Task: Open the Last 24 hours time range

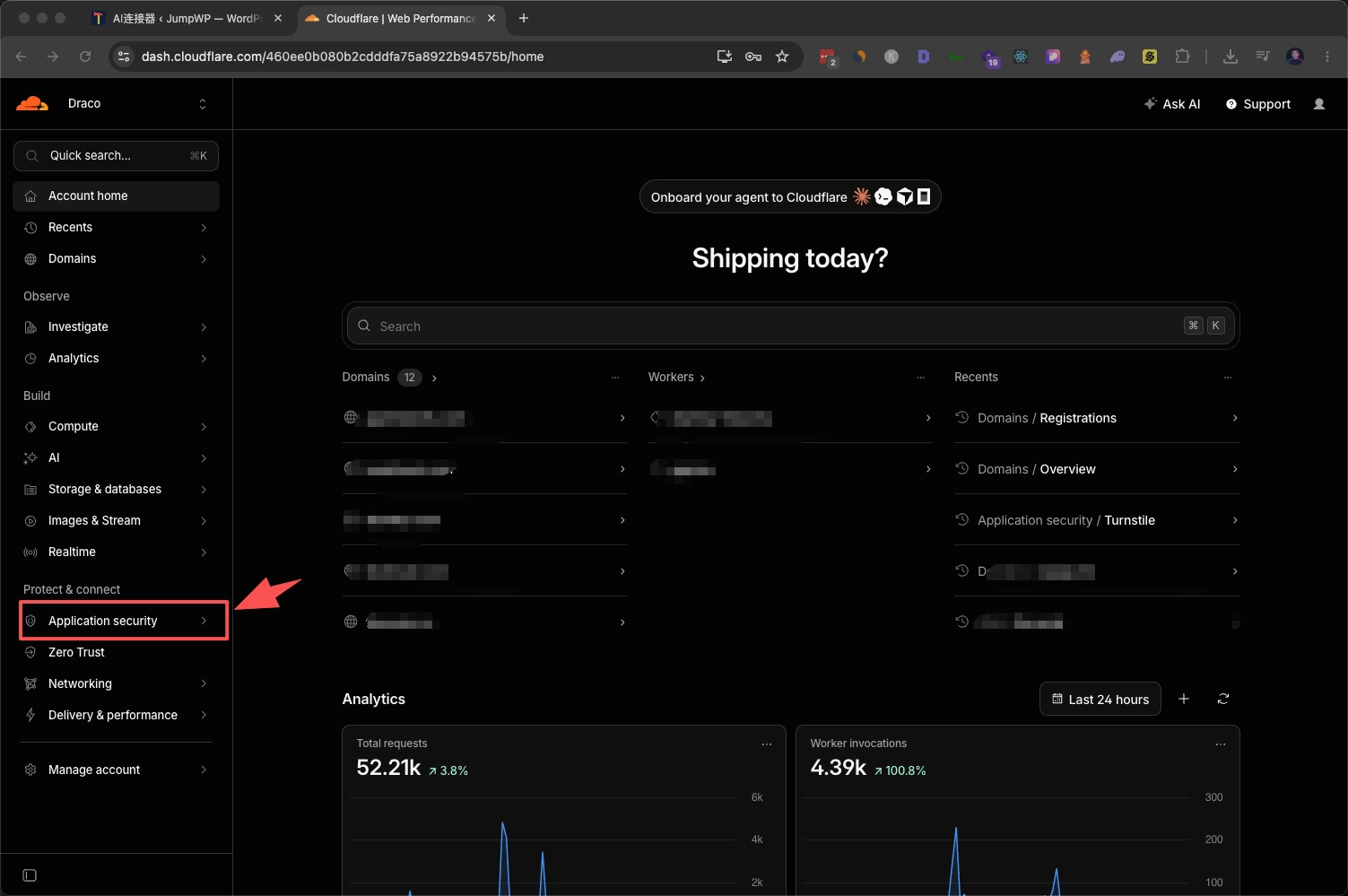Action: (x=1100, y=700)
